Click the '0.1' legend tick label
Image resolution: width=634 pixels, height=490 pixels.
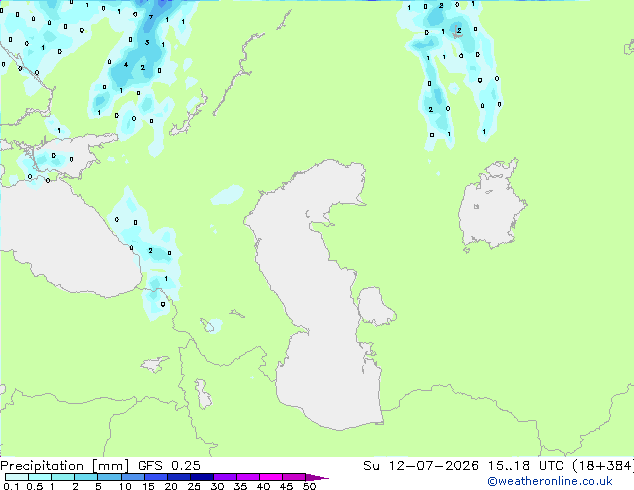(10, 486)
